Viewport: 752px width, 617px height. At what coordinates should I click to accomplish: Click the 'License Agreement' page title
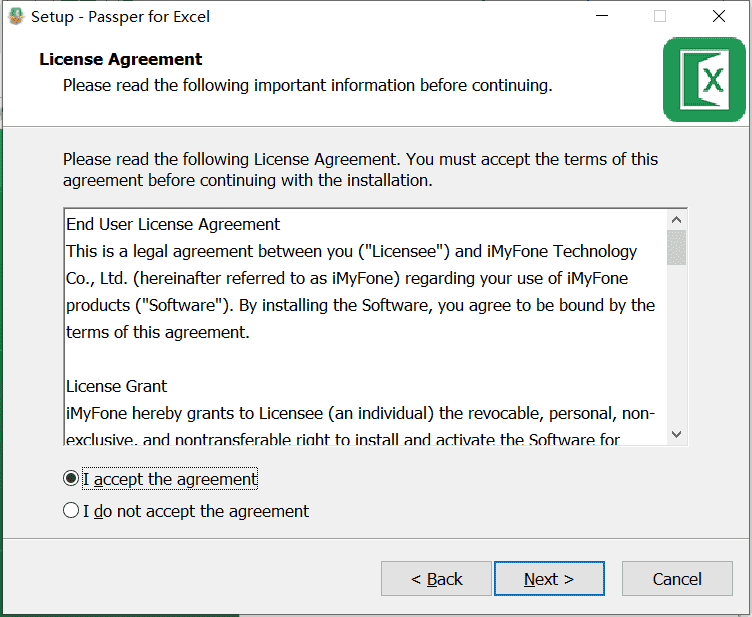[x=121, y=59]
